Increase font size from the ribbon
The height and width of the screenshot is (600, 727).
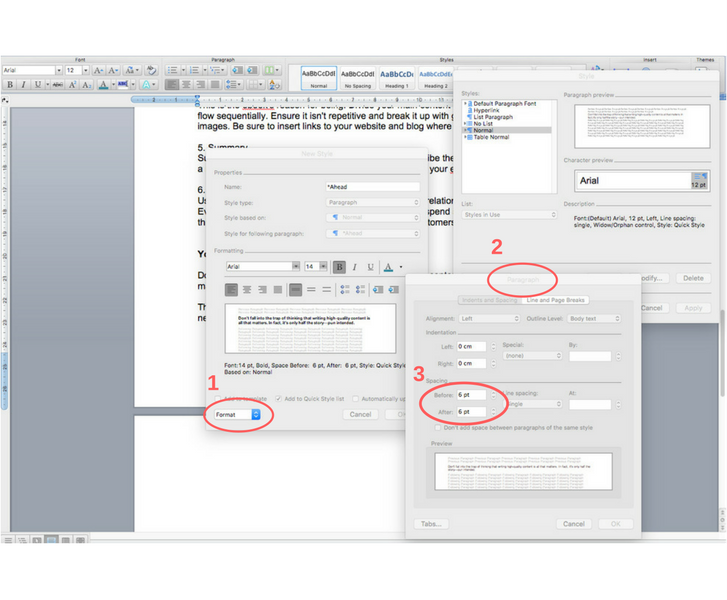click(x=98, y=70)
